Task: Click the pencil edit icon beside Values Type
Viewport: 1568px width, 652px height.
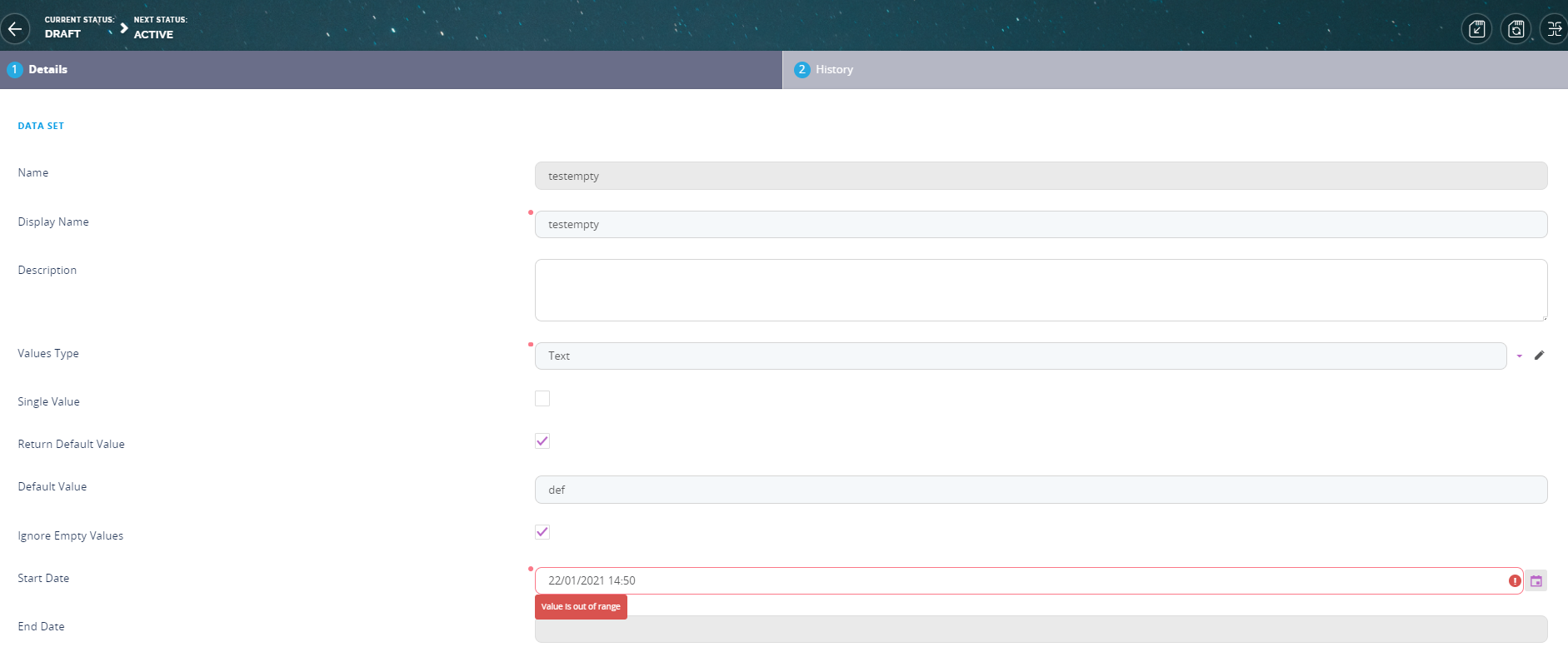Action: [x=1539, y=356]
